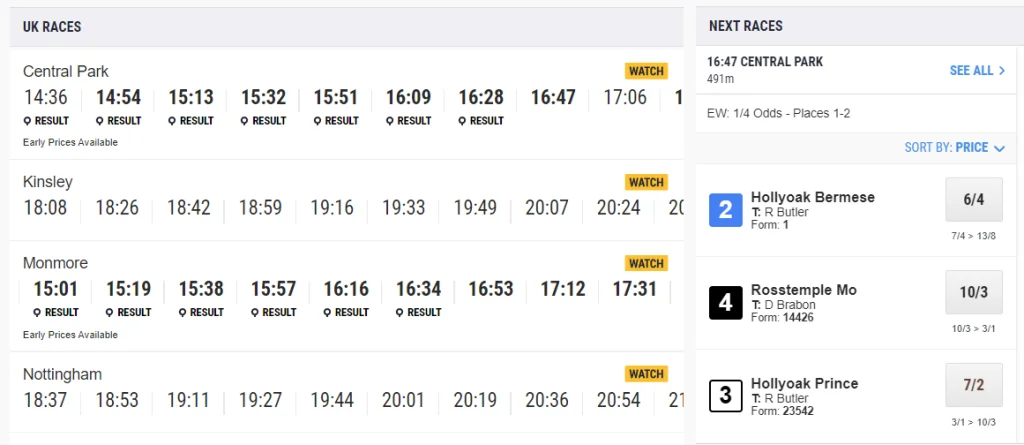Open the Central Park 16:47 race

click(x=553, y=98)
